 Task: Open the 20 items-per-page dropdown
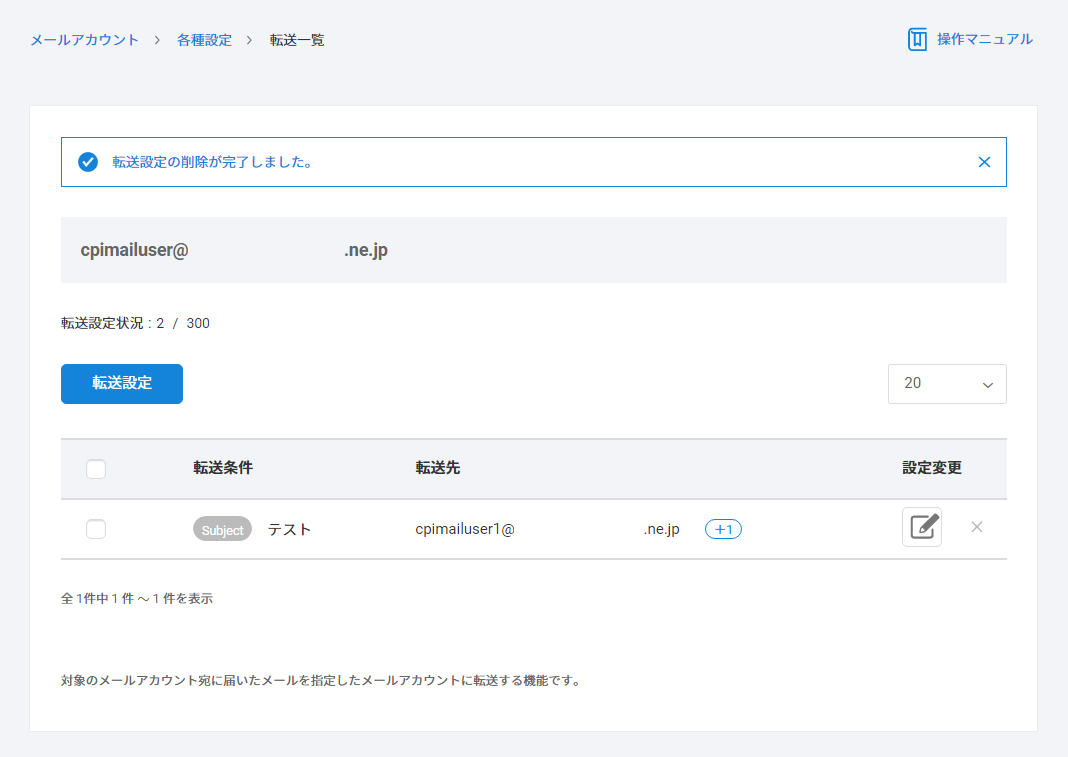click(x=946, y=384)
